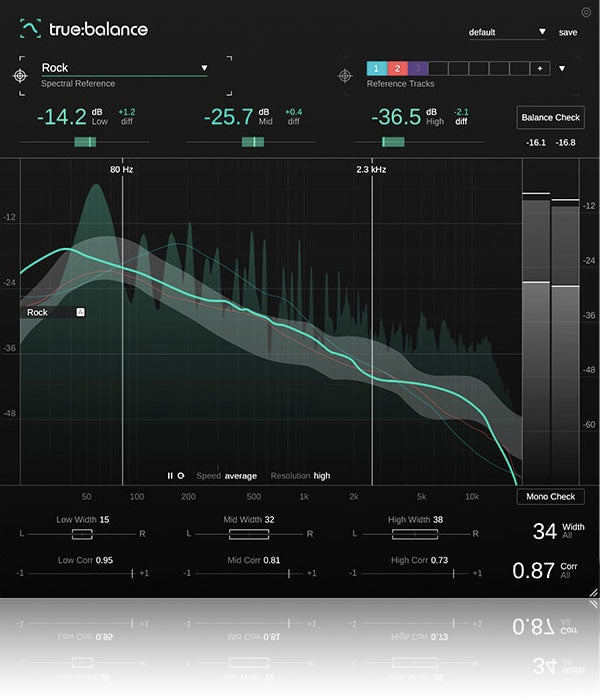Click the High Width meter
The width and height of the screenshot is (600, 700).
pos(415,534)
